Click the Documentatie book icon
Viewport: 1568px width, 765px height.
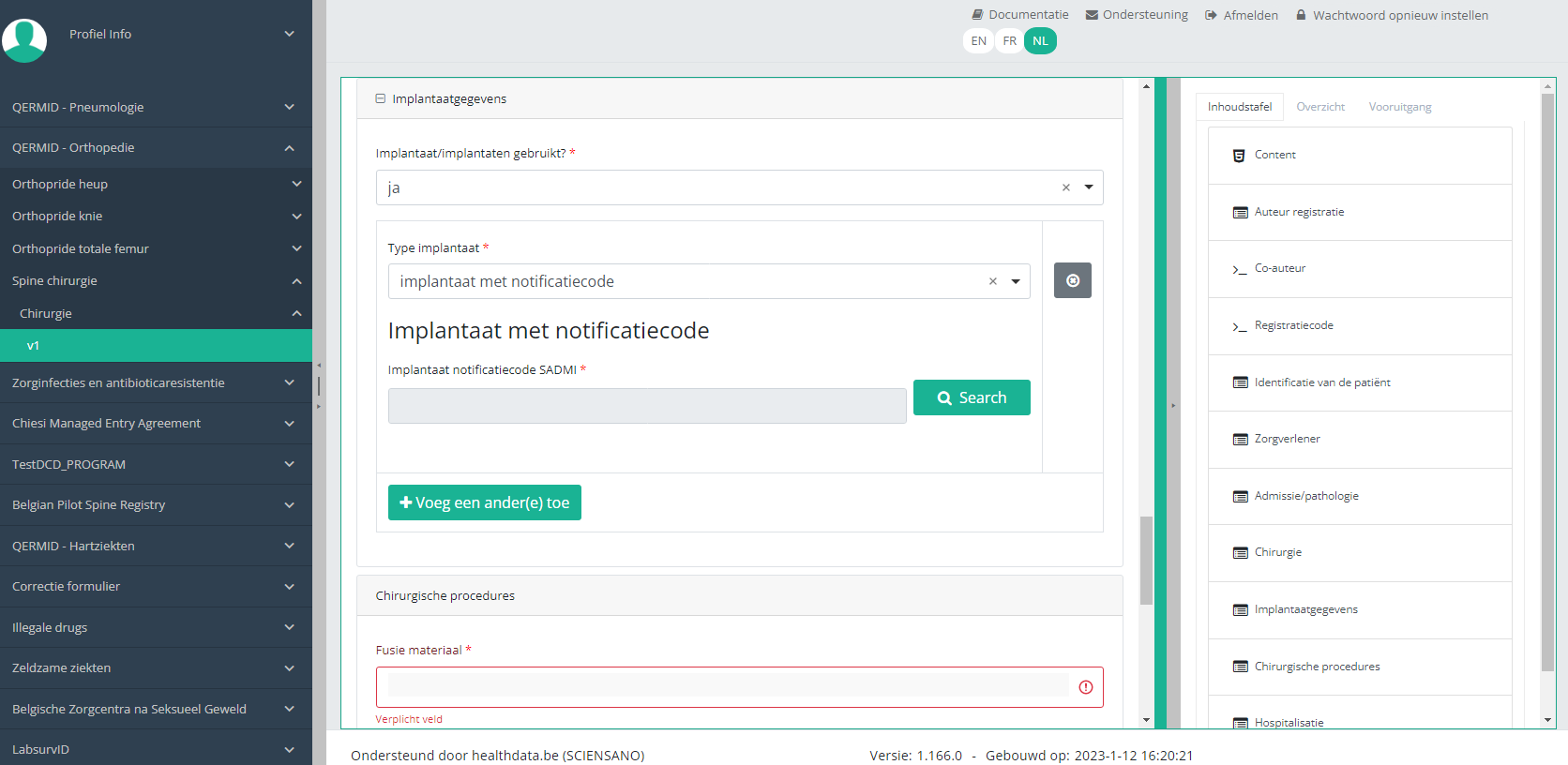[x=977, y=15]
